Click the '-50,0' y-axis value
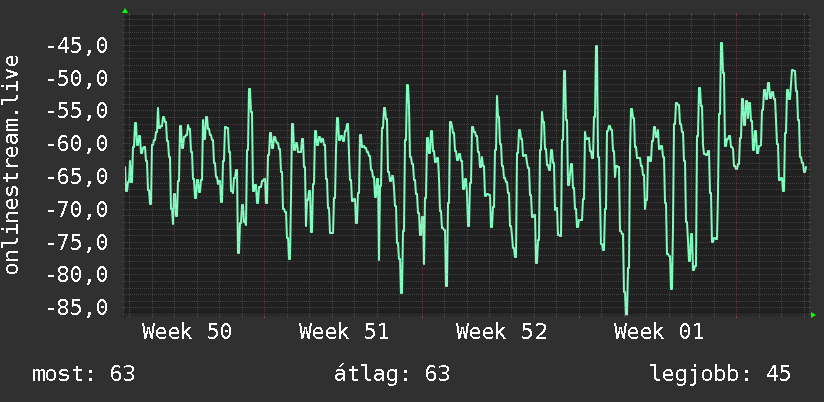This screenshot has height=402, width=824. point(77,79)
